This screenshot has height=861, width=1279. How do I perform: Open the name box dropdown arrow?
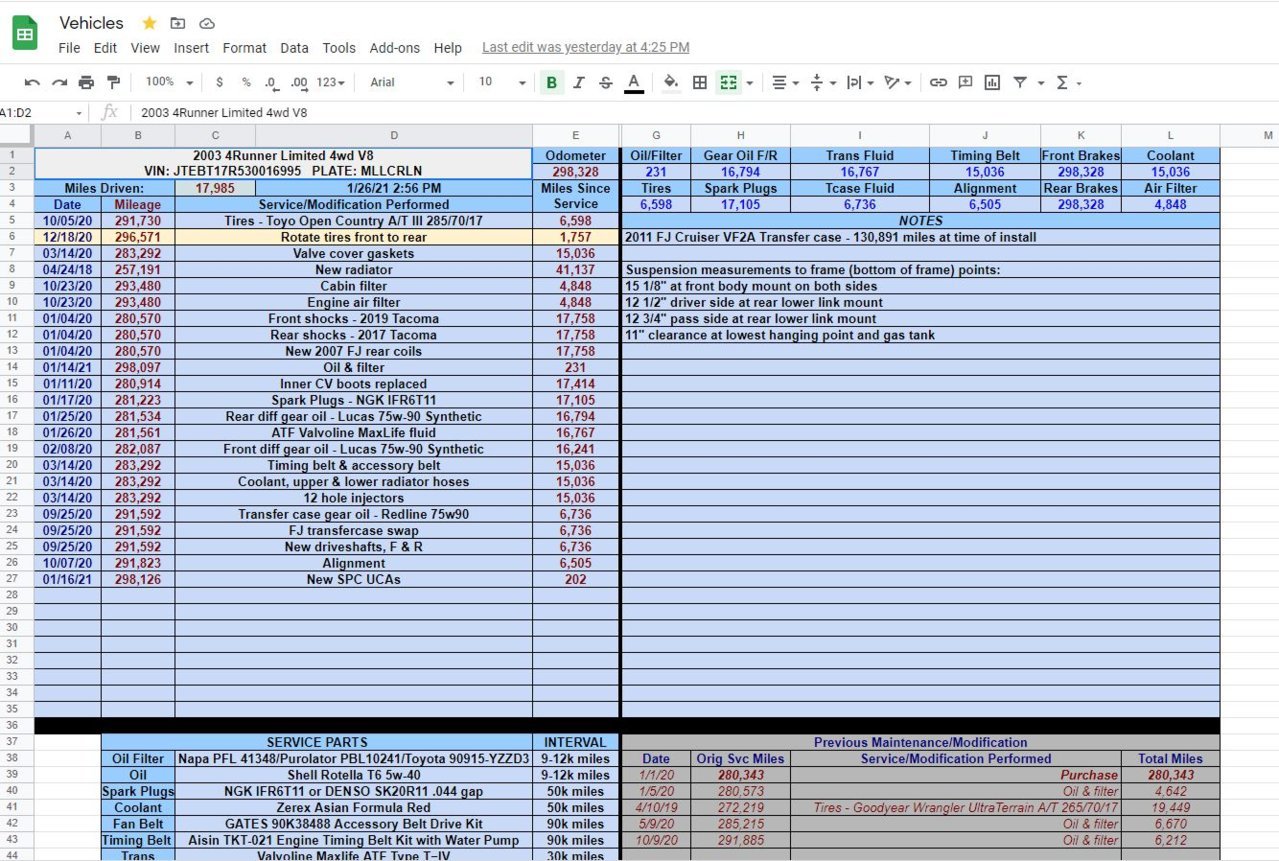[79, 113]
